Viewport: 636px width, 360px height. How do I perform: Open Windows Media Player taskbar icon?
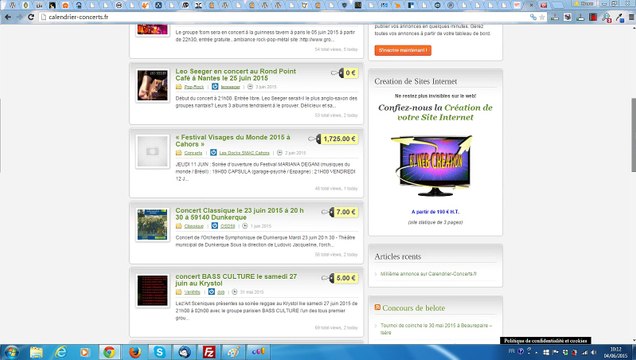pyautogui.click(x=84, y=352)
